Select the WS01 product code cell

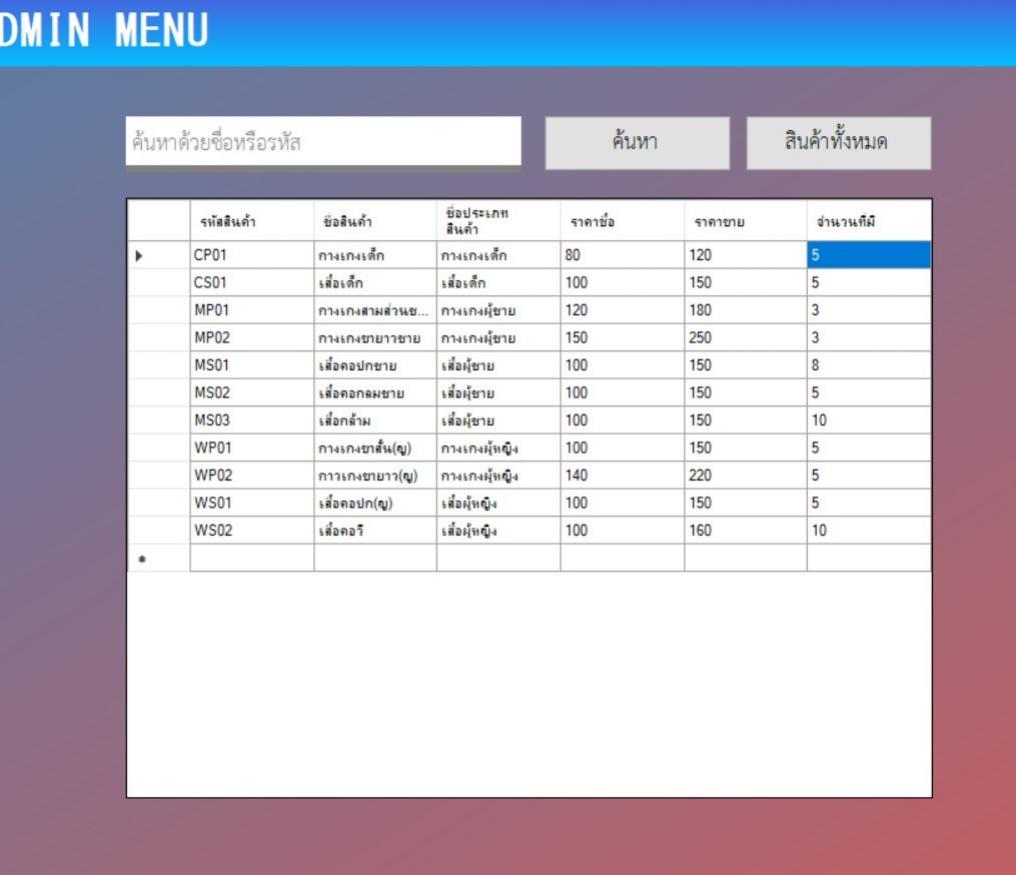point(252,503)
